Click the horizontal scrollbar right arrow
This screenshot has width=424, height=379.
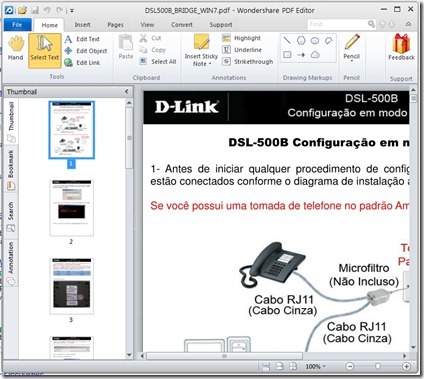[405, 356]
